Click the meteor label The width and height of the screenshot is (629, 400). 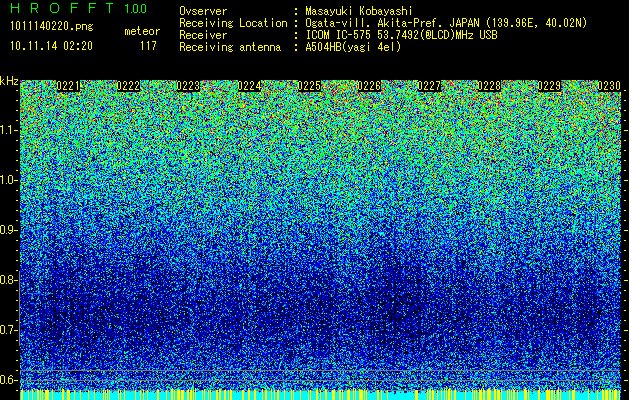(142, 31)
